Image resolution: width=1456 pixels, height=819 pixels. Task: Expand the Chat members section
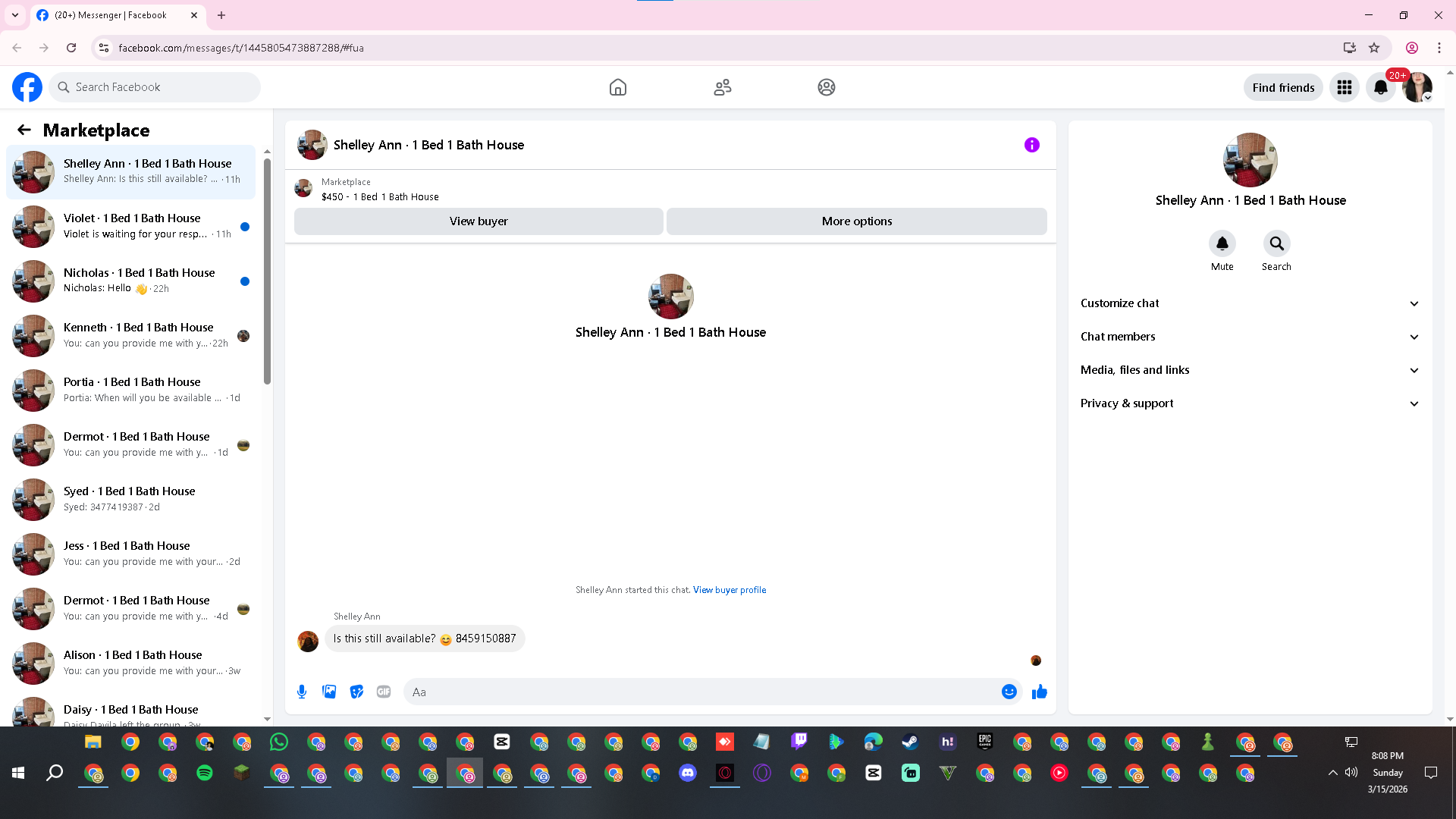click(x=1250, y=337)
